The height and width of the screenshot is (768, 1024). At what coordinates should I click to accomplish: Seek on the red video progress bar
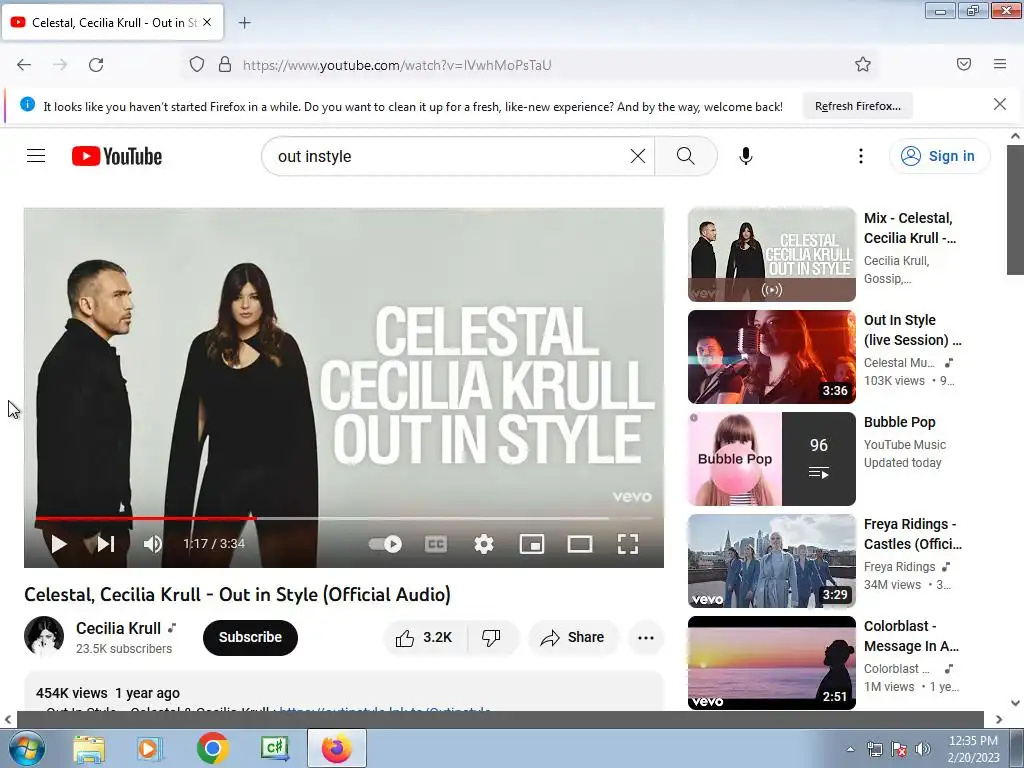pyautogui.click(x=344, y=519)
